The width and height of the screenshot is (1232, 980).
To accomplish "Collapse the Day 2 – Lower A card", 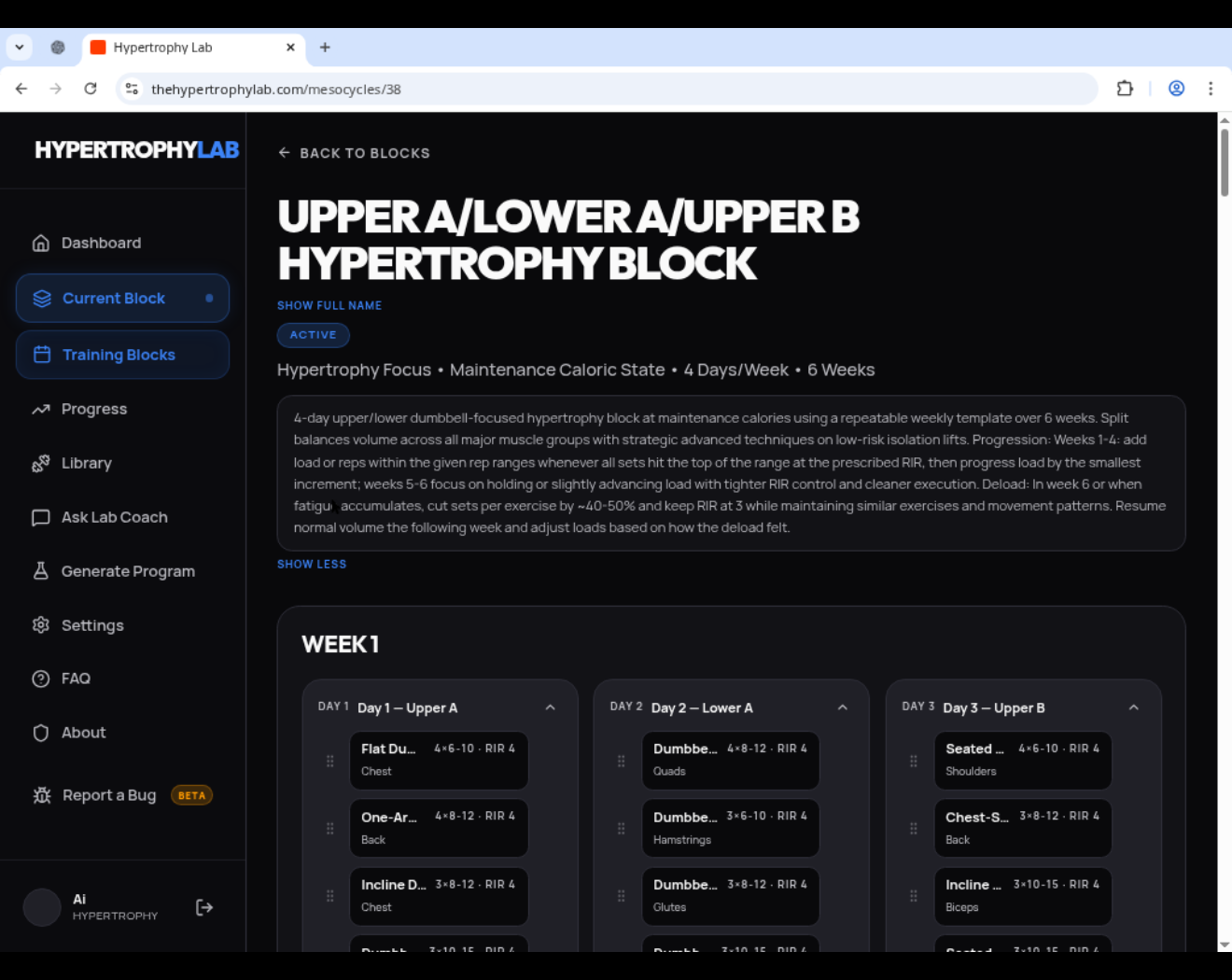I will point(843,707).
